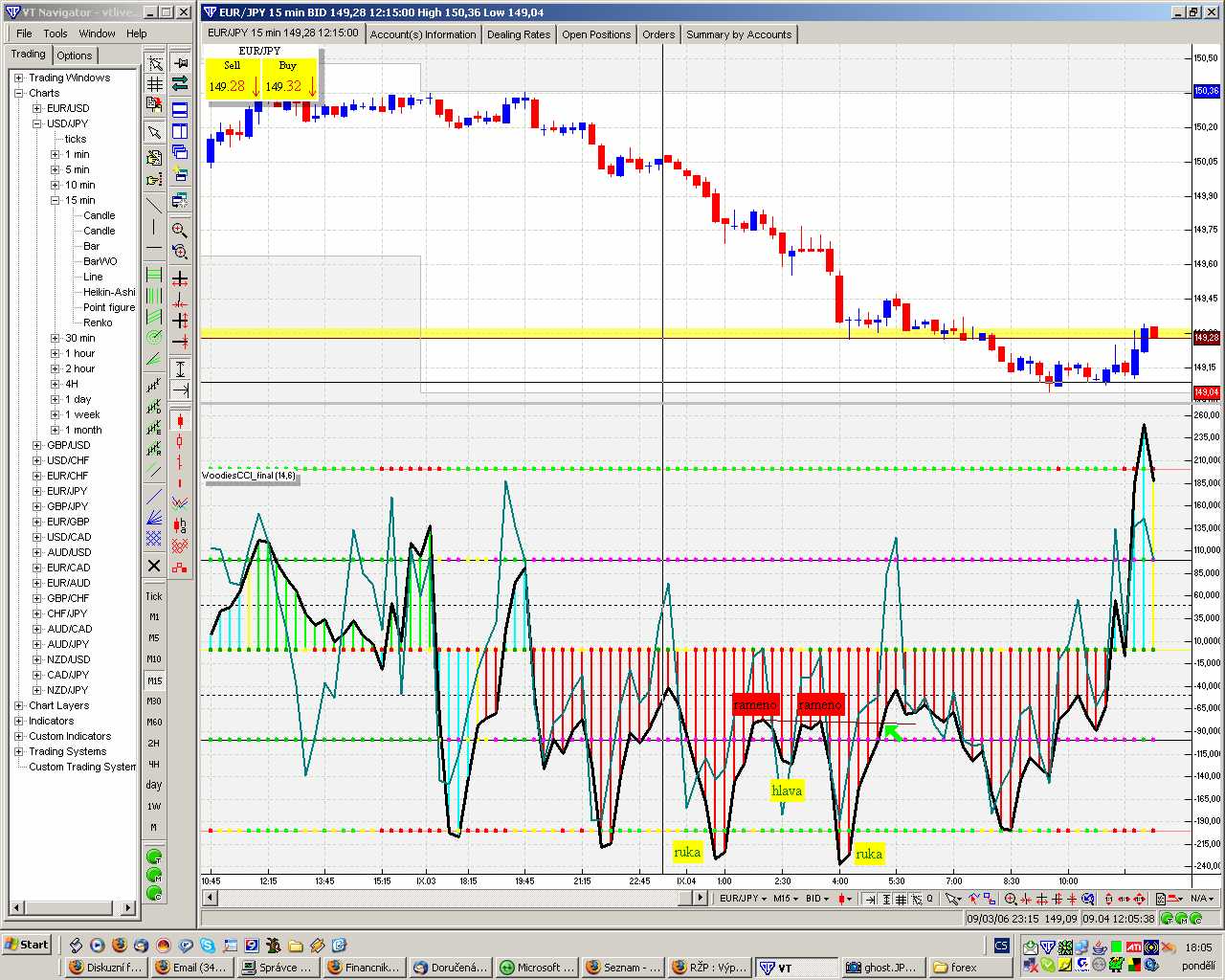Click the Skype icon in taskbar quick launch
Viewport: 1225px width, 980px height.
click(x=208, y=946)
